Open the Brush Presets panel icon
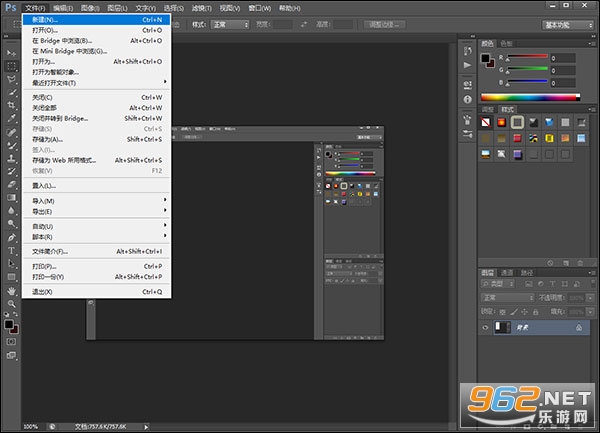Viewport: 600px width, 433px height. click(x=468, y=134)
